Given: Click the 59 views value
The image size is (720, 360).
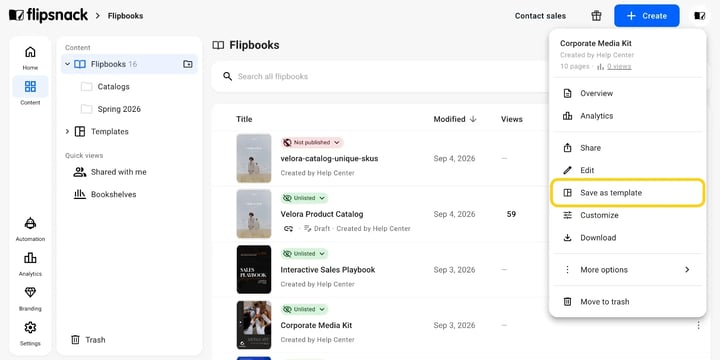Looking at the screenshot, I should (511, 214).
